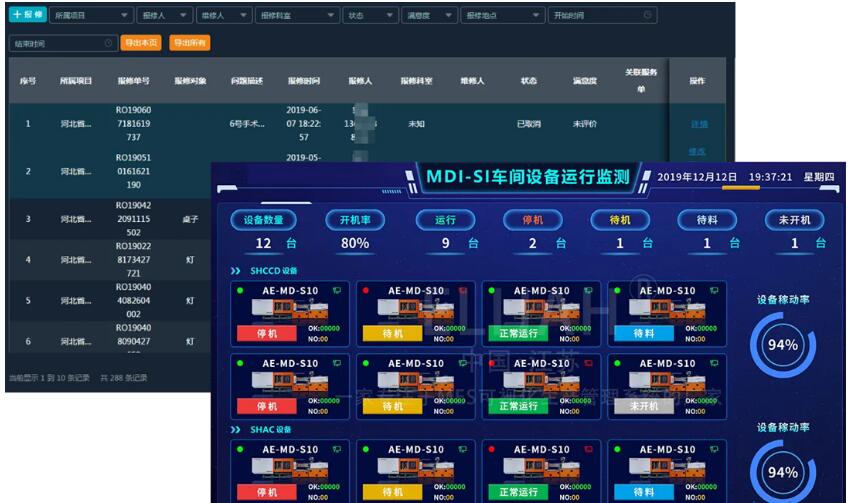Click the 导出所有 export button
The image size is (849, 503).
click(x=189, y=43)
